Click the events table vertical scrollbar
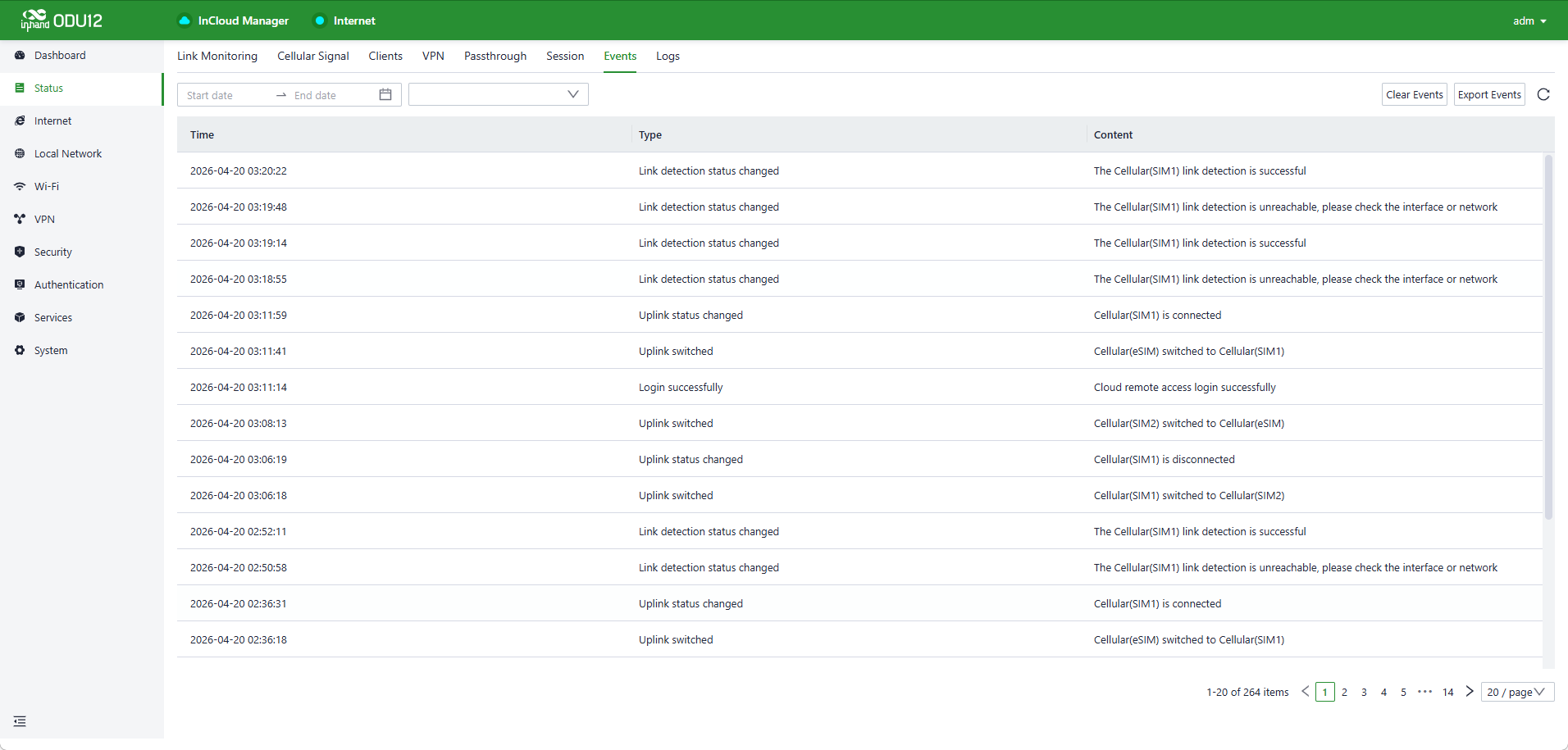Image resolution: width=1568 pixels, height=750 pixels. pyautogui.click(x=1548, y=336)
